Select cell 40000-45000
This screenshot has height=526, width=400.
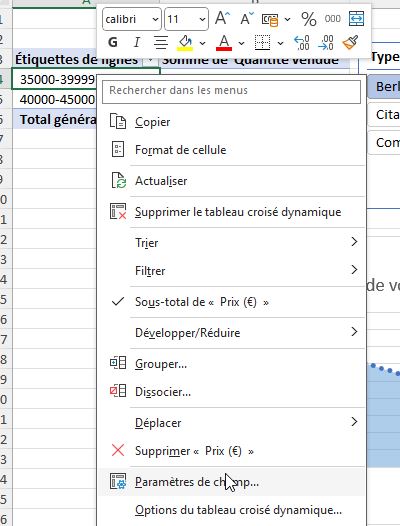(54, 99)
